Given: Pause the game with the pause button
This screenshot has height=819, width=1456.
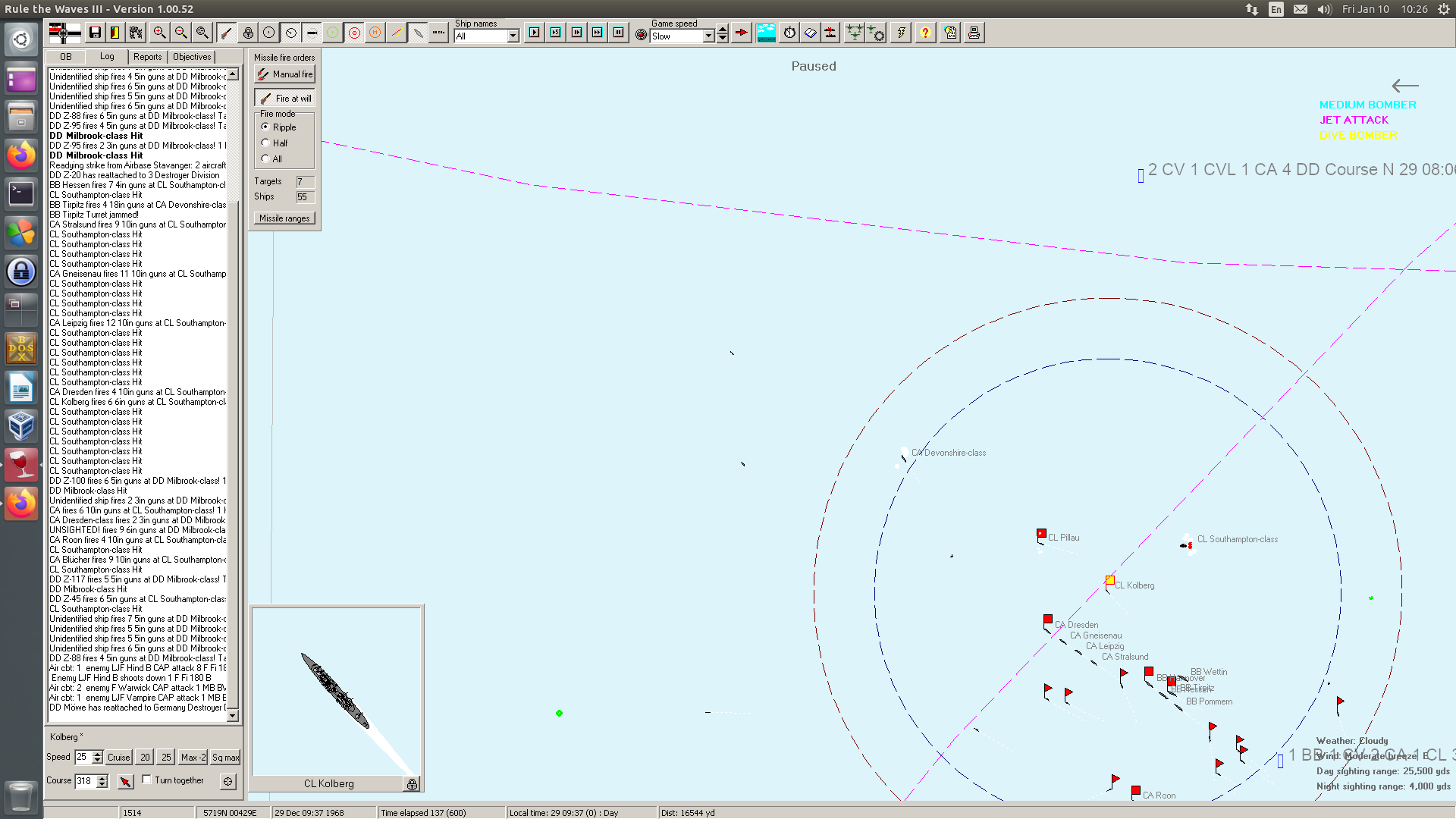Looking at the screenshot, I should tap(619, 33).
